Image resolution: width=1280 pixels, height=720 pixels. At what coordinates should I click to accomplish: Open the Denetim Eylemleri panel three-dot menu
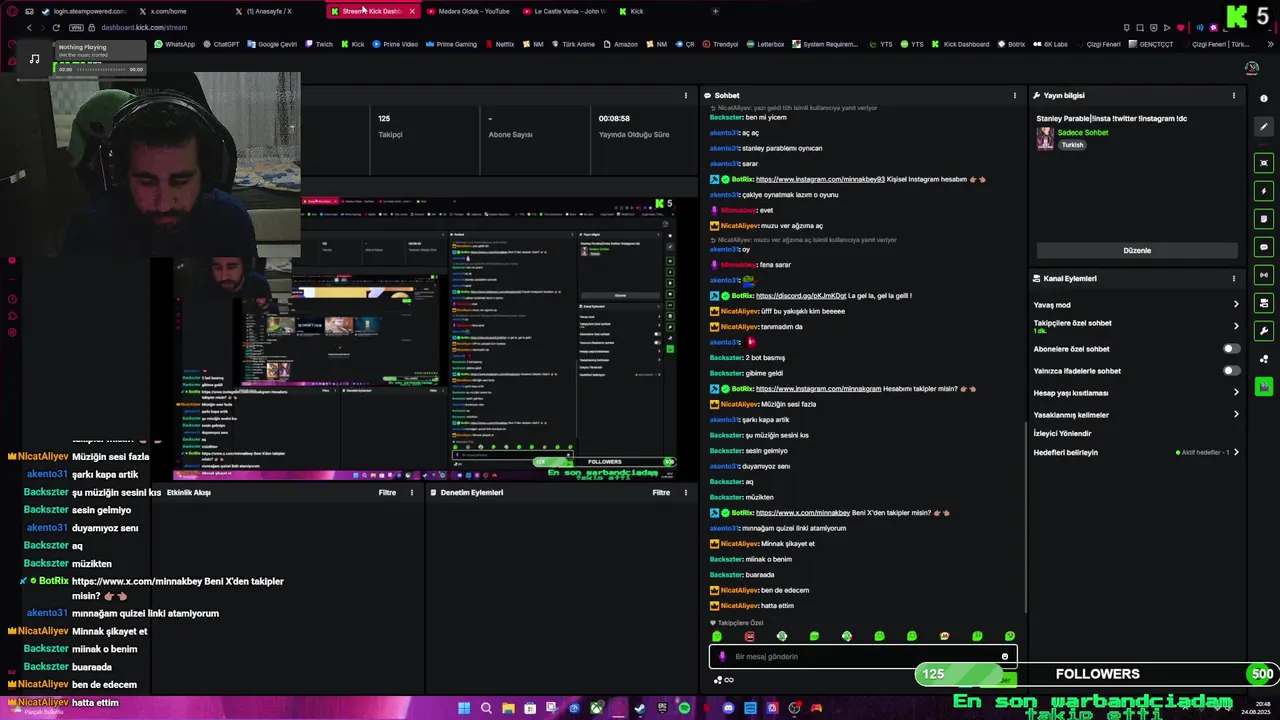point(685,493)
